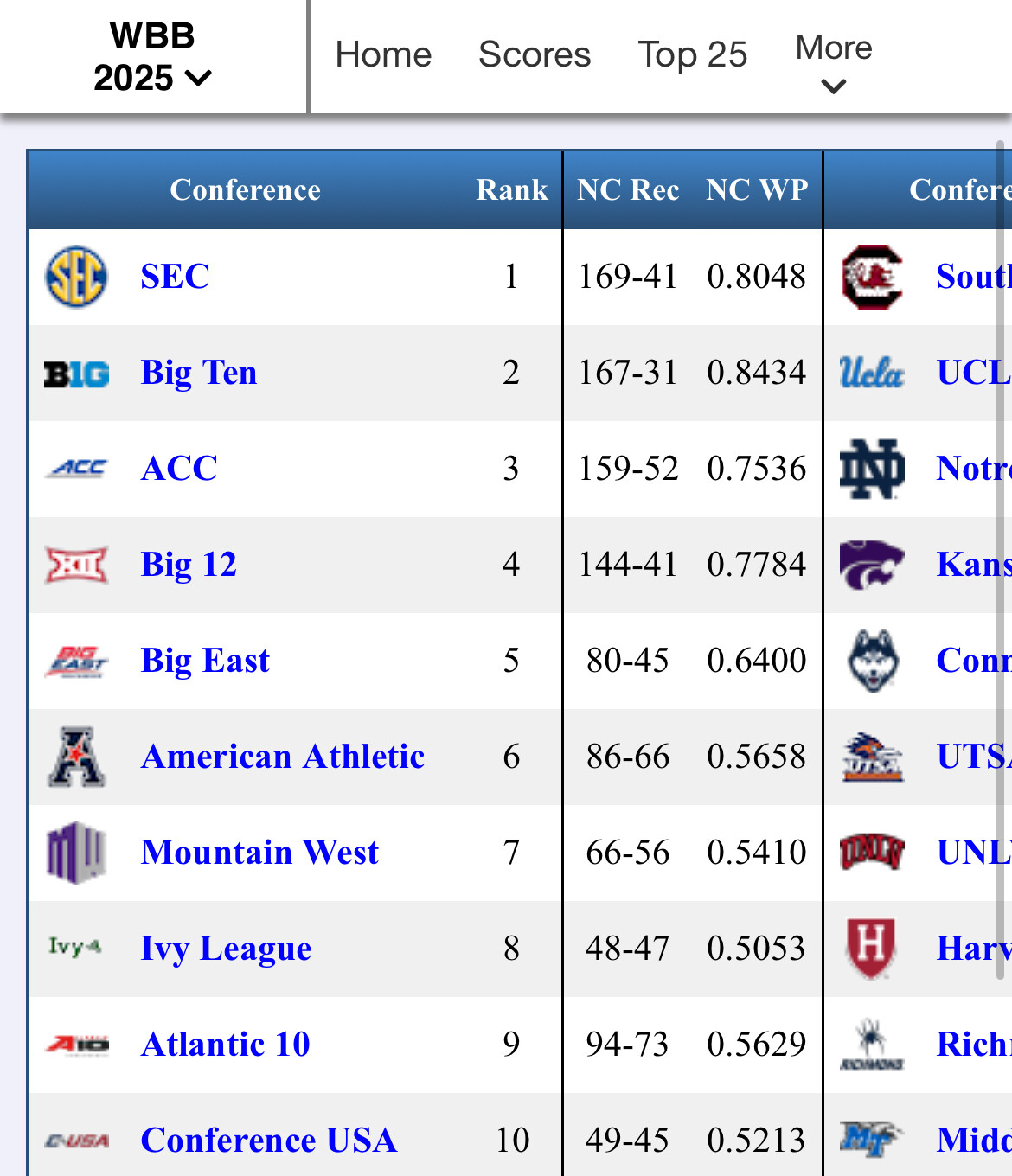
Task: Expand the More navigation menu
Action: coord(833,62)
